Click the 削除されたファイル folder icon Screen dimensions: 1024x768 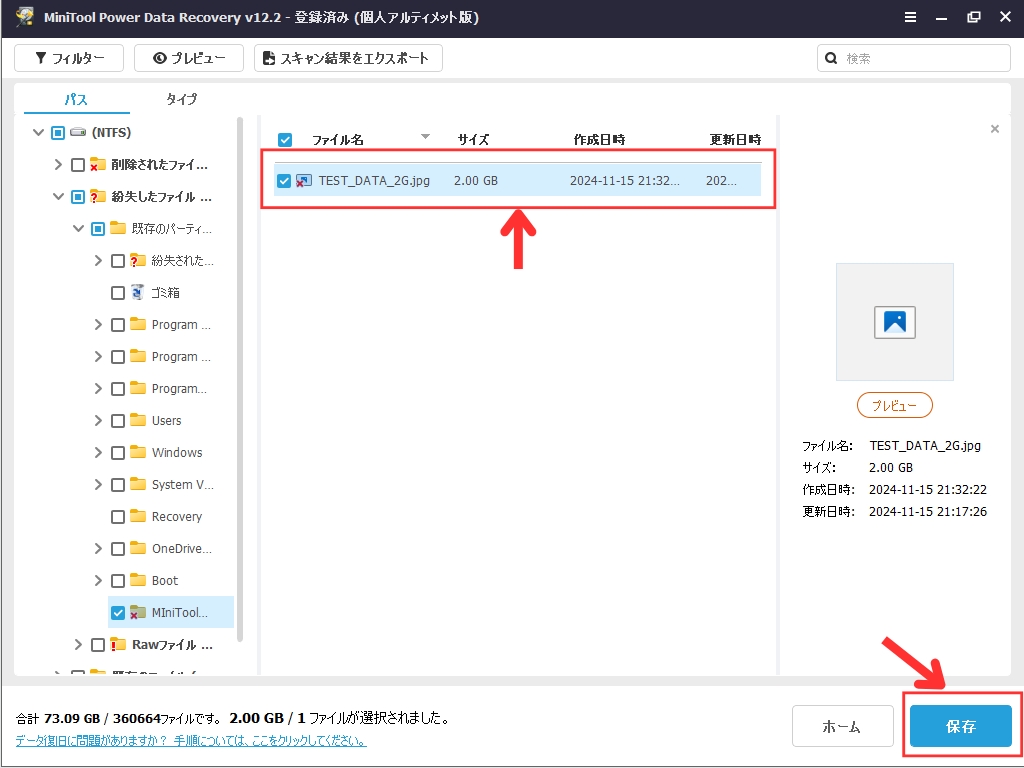(x=98, y=164)
